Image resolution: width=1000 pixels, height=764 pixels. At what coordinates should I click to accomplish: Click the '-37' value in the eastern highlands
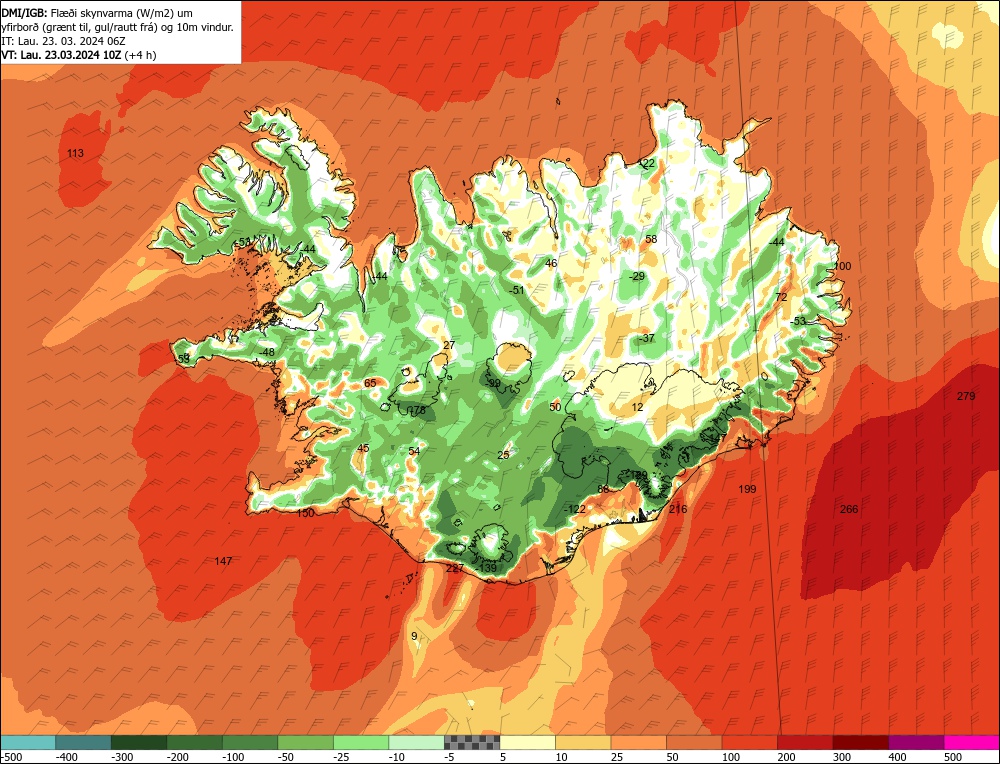point(647,338)
